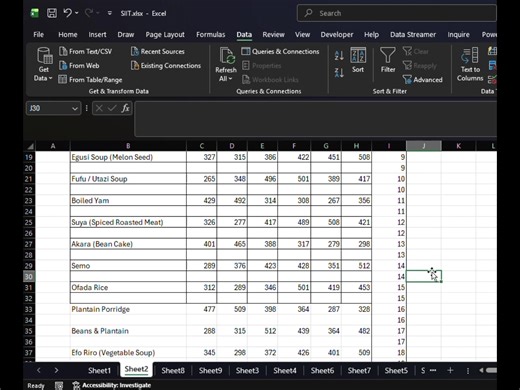Open the Get Data dropdown button

pos(44,65)
